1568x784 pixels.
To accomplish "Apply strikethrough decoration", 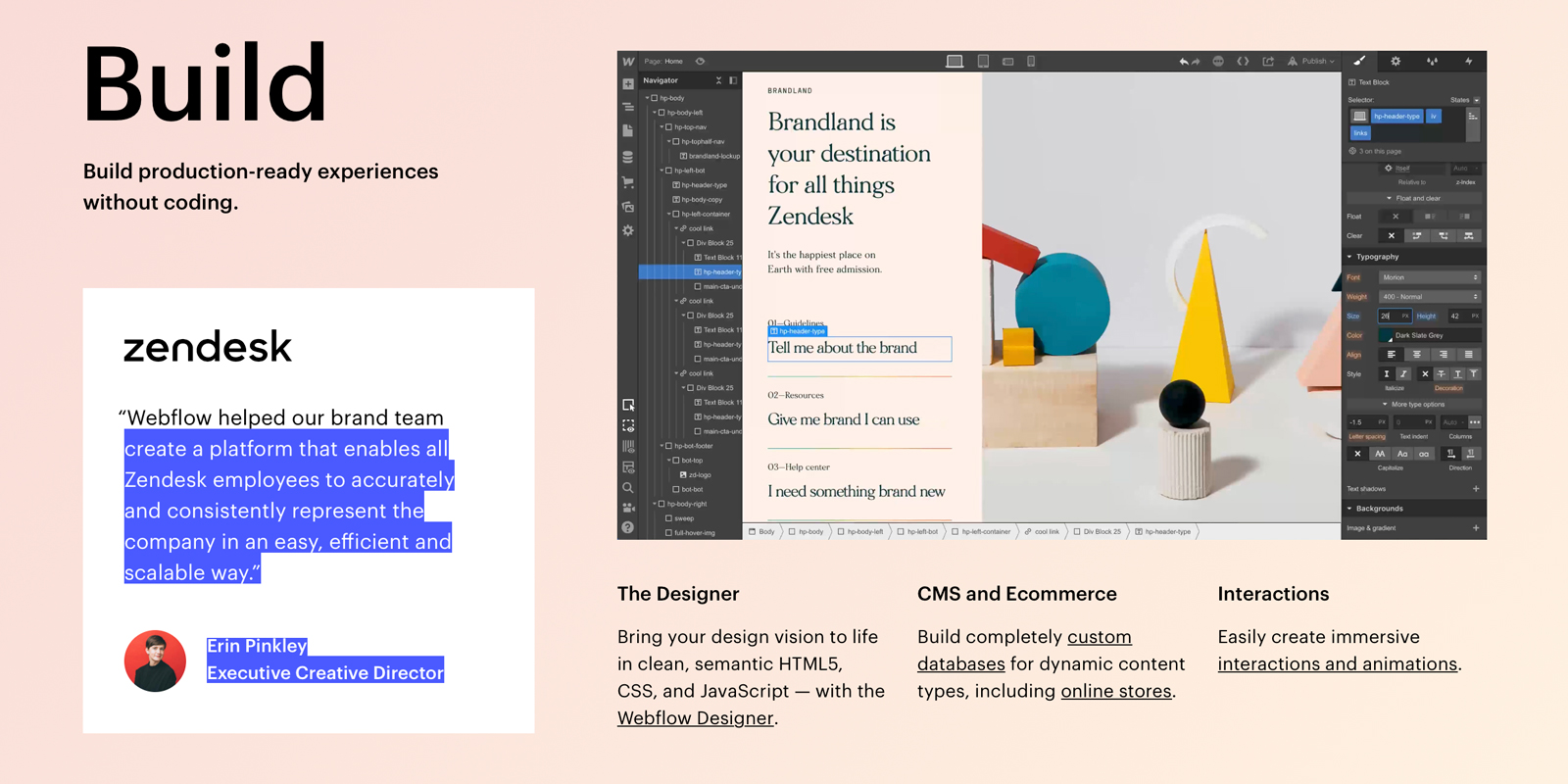I will (x=1441, y=374).
